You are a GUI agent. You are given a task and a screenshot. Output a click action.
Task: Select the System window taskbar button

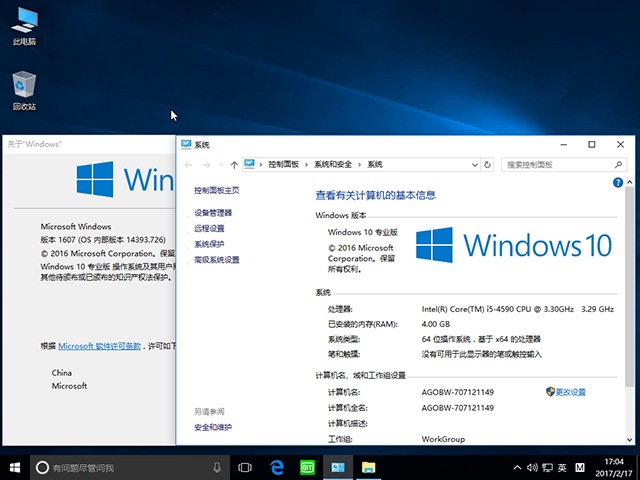pos(338,467)
